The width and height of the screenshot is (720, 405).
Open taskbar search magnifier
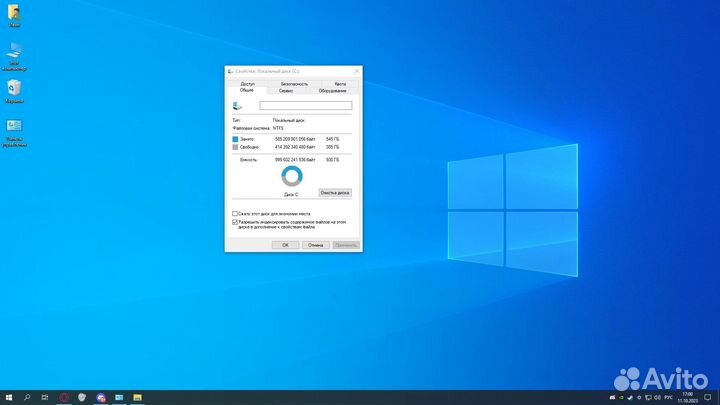tap(27, 398)
